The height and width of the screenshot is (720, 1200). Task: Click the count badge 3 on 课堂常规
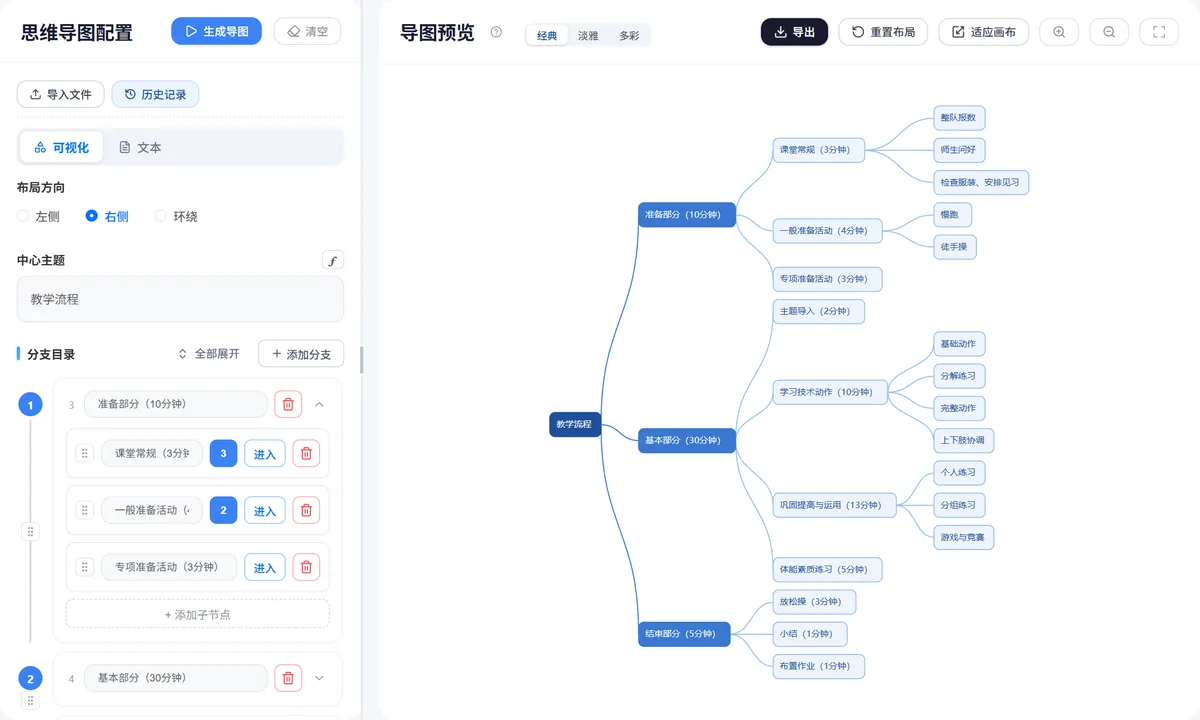click(223, 453)
